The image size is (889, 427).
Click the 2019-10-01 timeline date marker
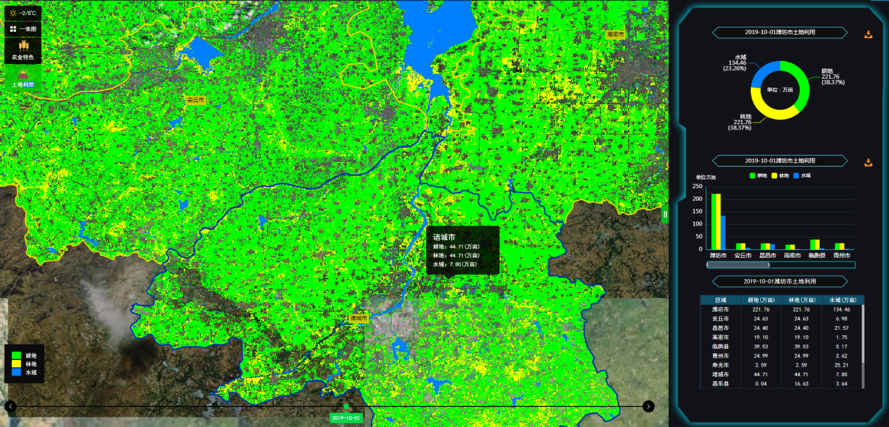(345, 418)
